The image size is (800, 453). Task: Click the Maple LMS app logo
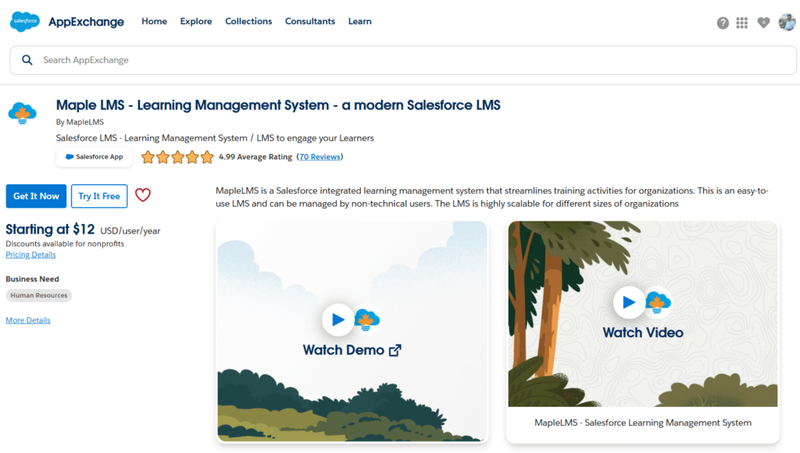[22, 113]
